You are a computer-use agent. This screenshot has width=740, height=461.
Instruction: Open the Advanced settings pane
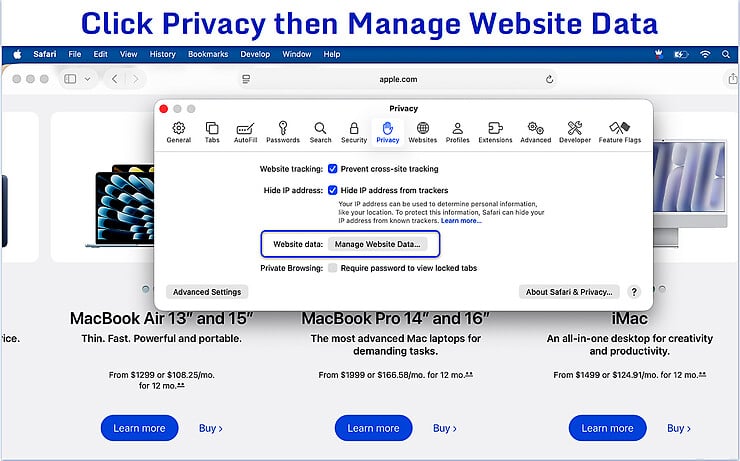pos(536,133)
